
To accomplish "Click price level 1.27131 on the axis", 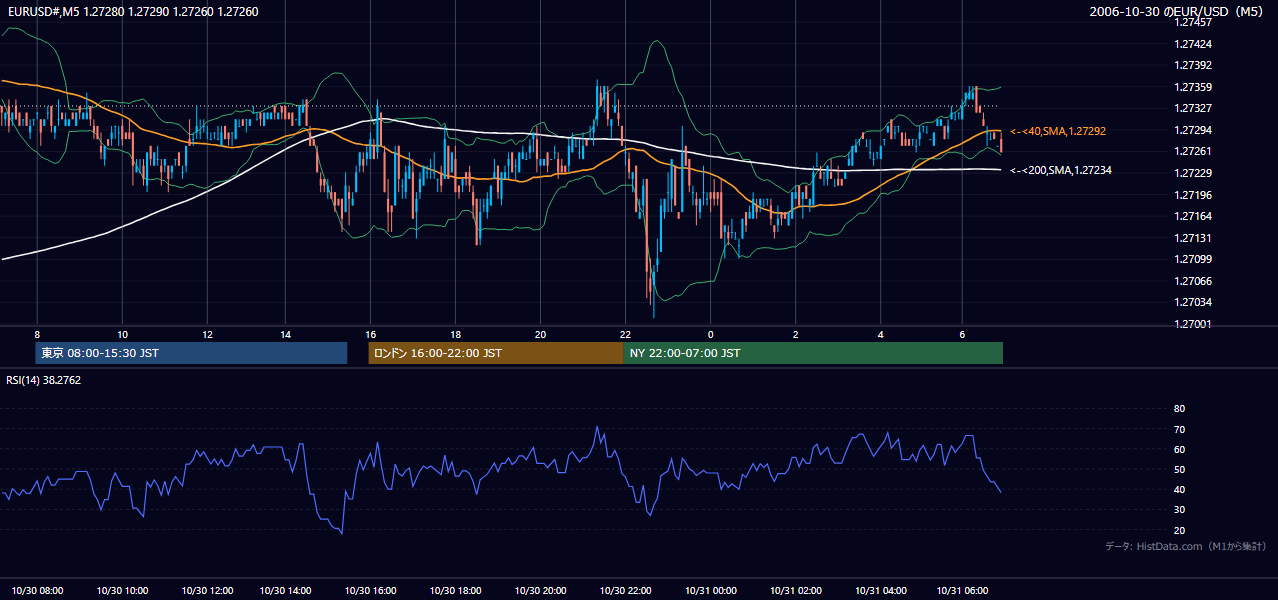I will tap(1192, 238).
